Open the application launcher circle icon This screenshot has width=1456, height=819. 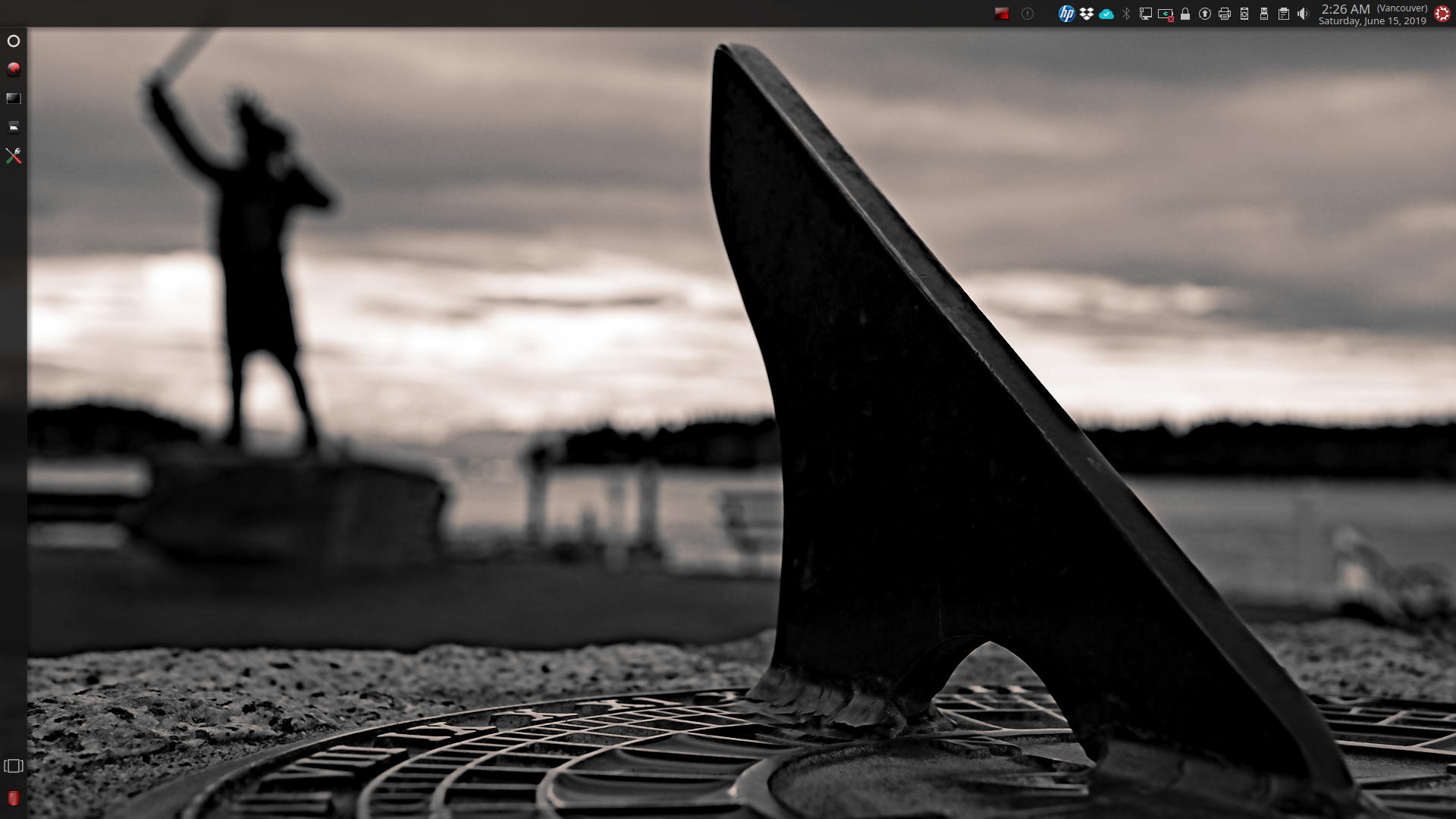[x=14, y=41]
